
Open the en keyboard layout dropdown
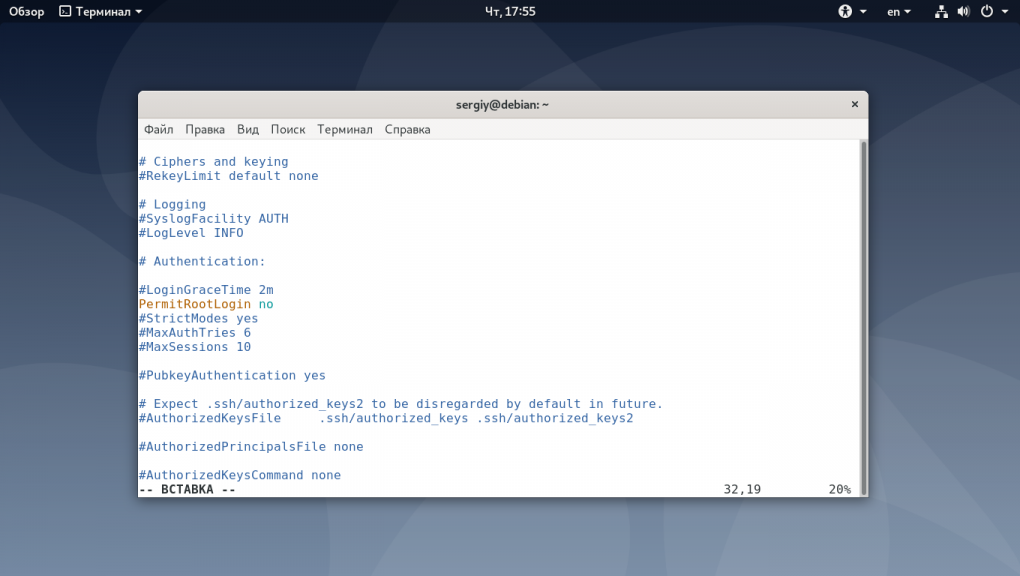click(x=899, y=11)
